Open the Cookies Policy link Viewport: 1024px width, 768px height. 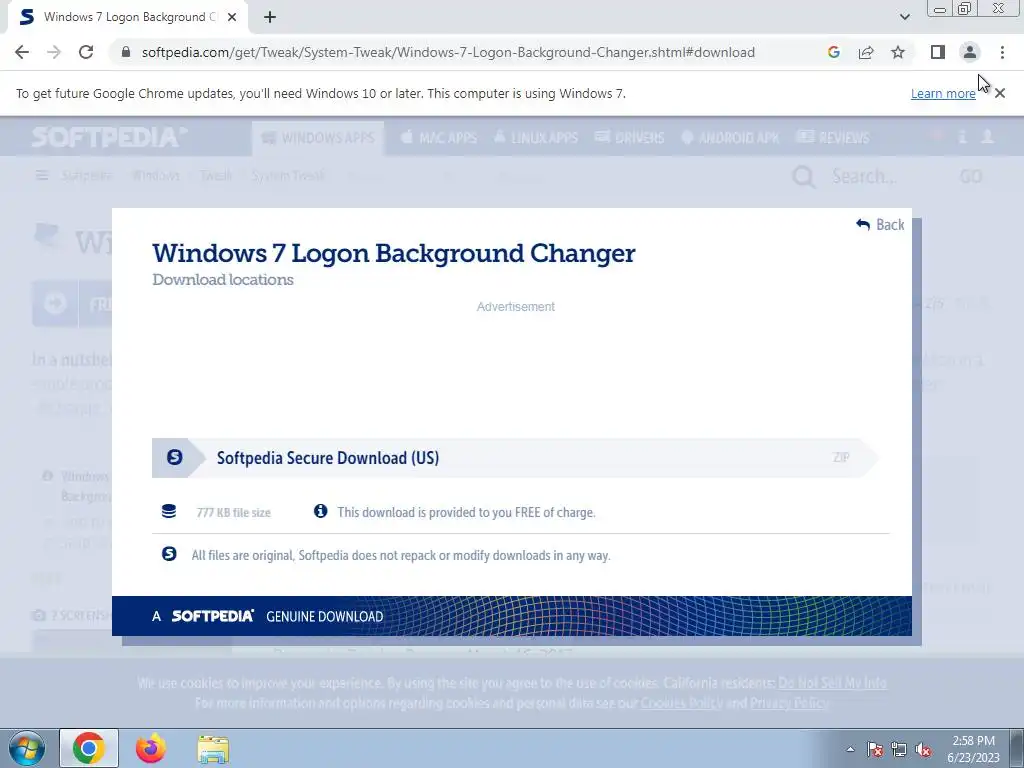[x=681, y=703]
